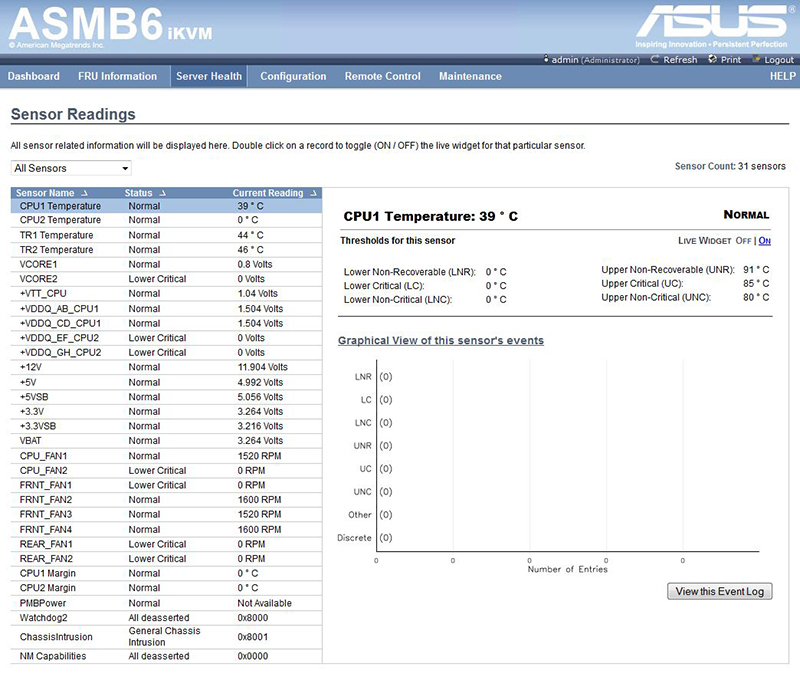This screenshot has height=677, width=800.
Task: Open the Dashboard menu
Action: (34, 76)
